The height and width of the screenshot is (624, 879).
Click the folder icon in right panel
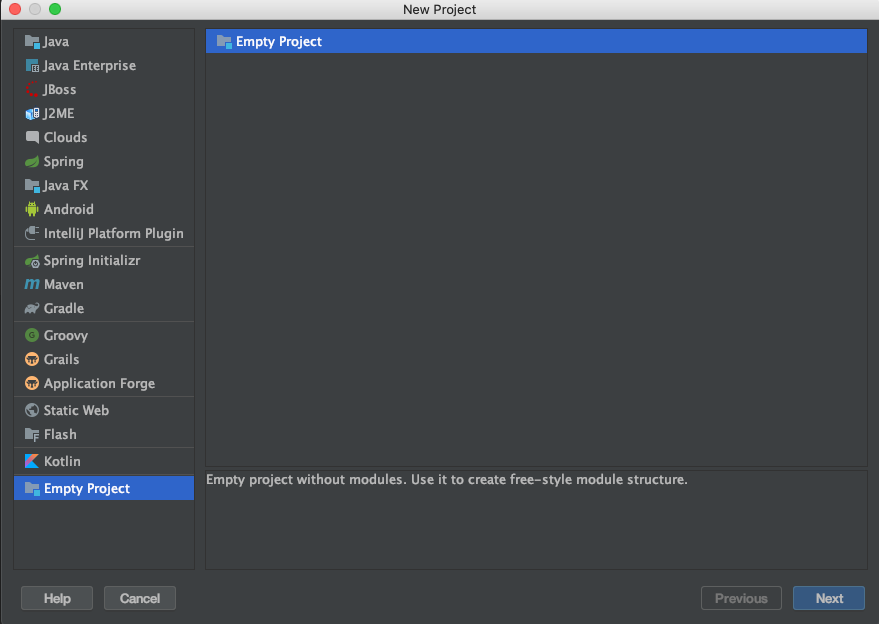pyautogui.click(x=224, y=41)
